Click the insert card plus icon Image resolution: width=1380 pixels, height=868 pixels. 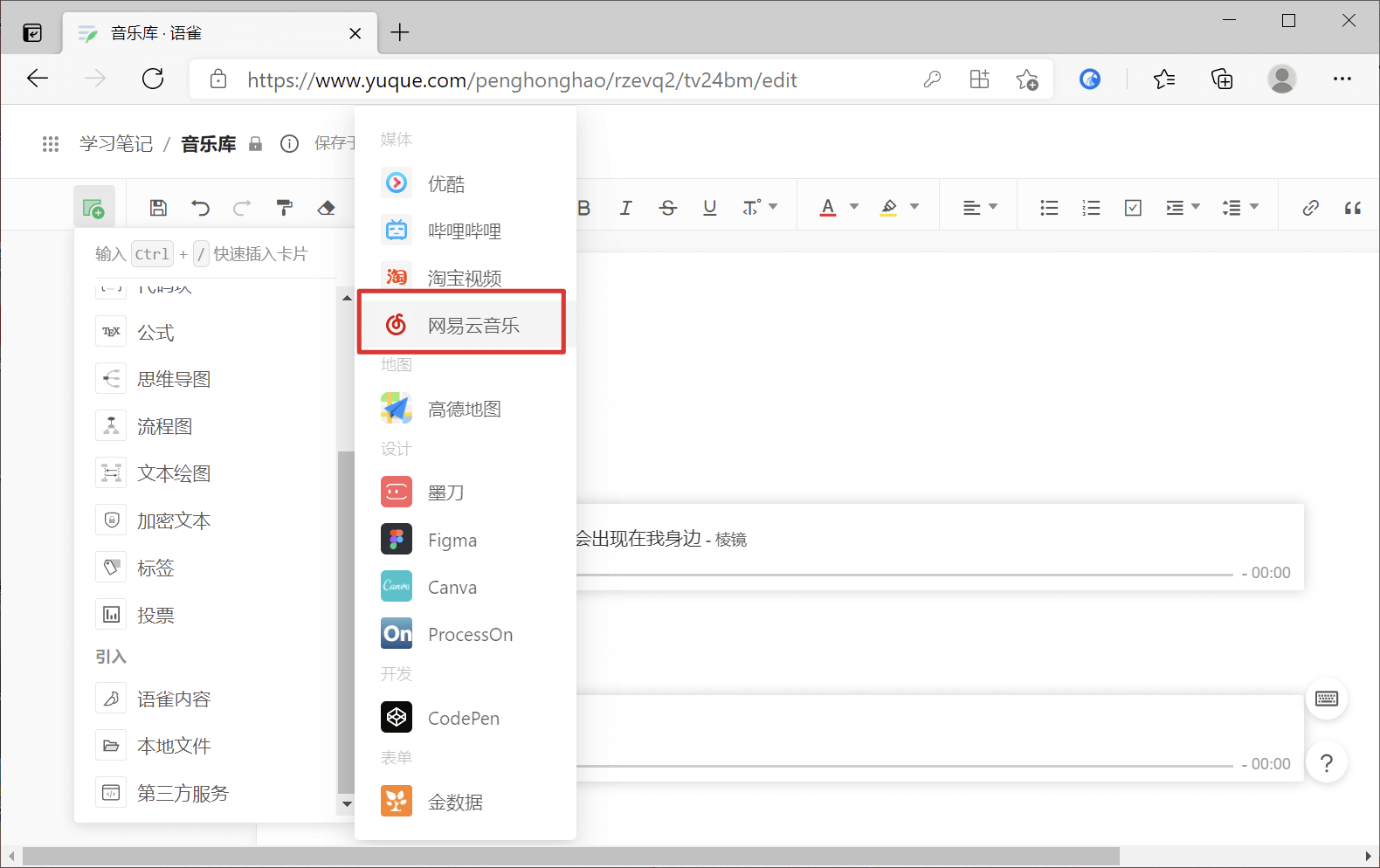[x=93, y=208]
